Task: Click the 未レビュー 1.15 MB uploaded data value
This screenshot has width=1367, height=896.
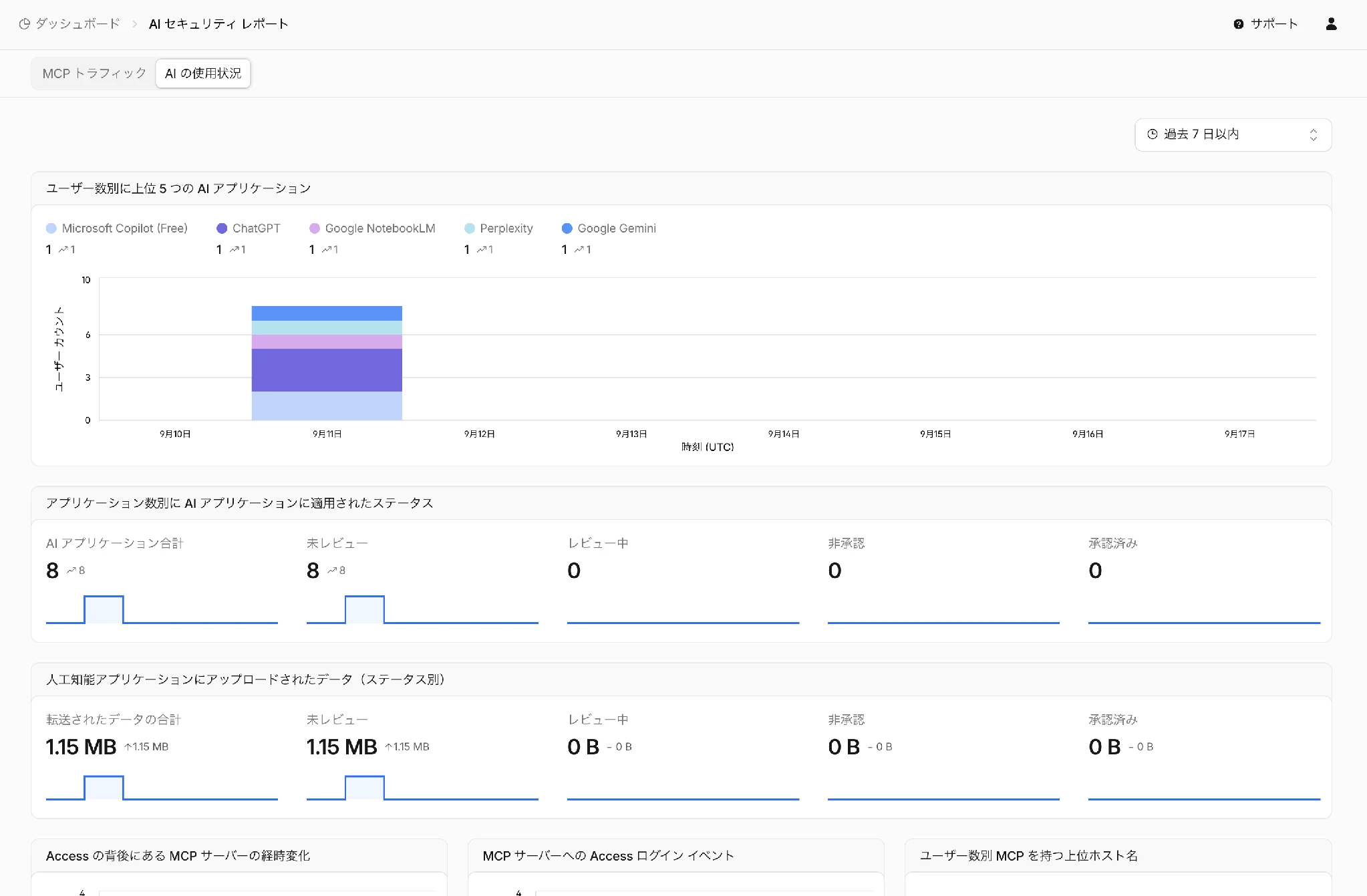Action: (342, 747)
